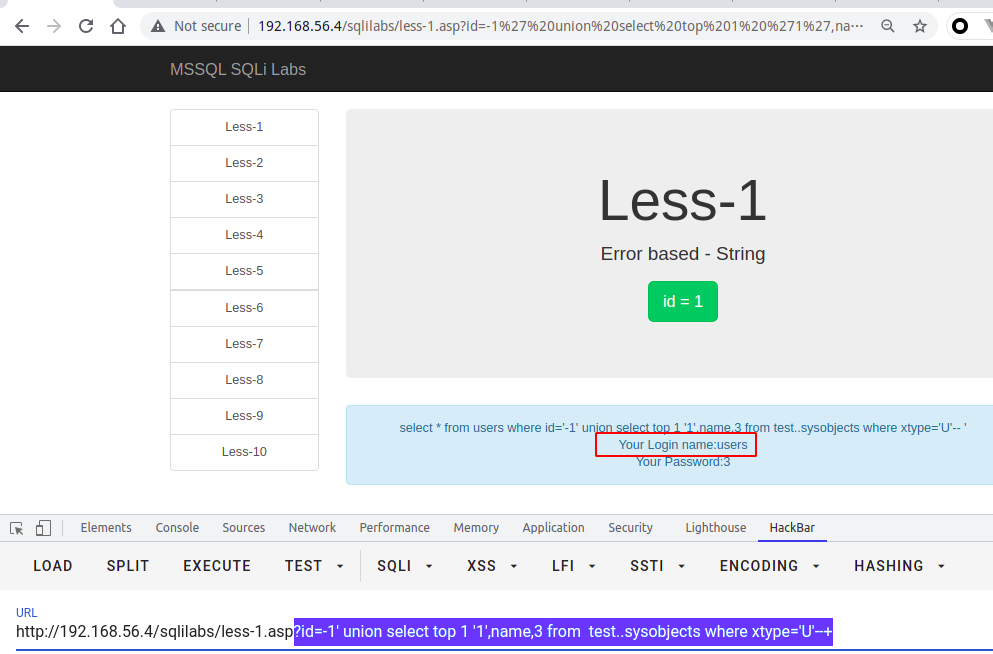Viewport: 993px width, 654px height.
Task: Switch to the Network DevTools tab
Action: (x=312, y=528)
